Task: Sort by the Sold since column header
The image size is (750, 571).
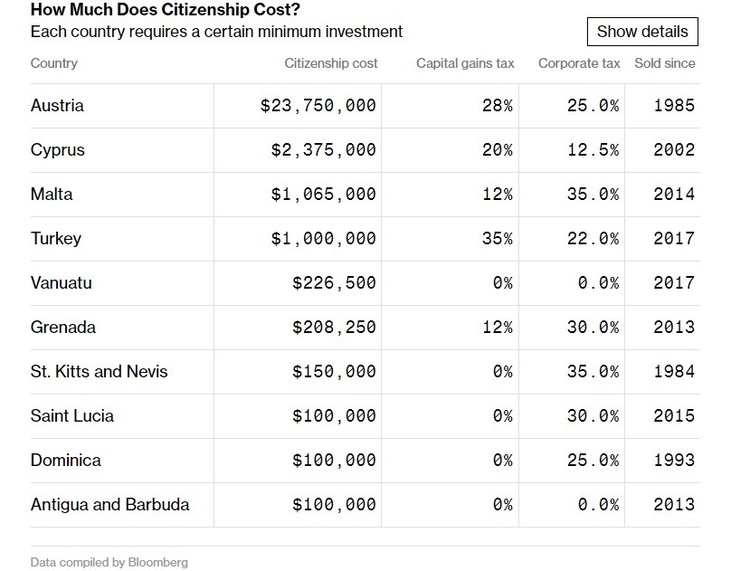Action: click(665, 63)
